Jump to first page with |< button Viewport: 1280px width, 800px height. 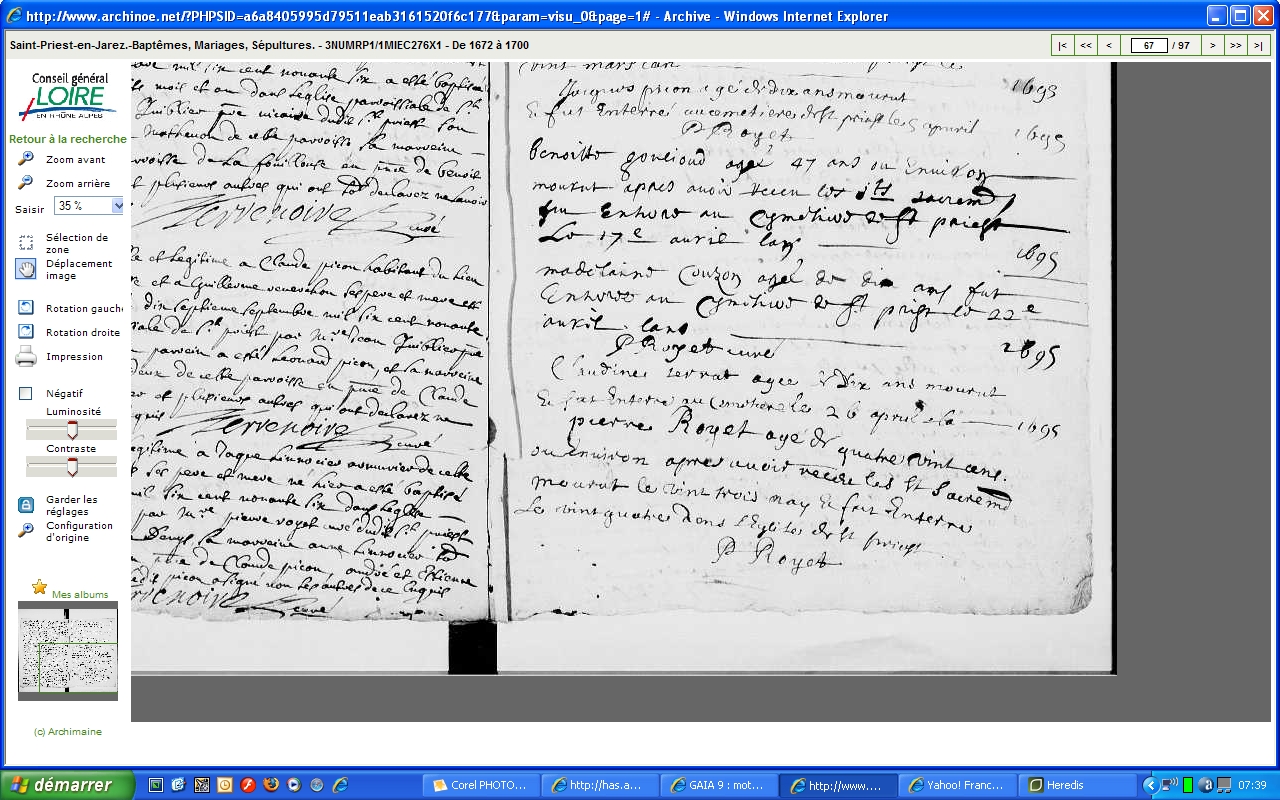(1062, 45)
